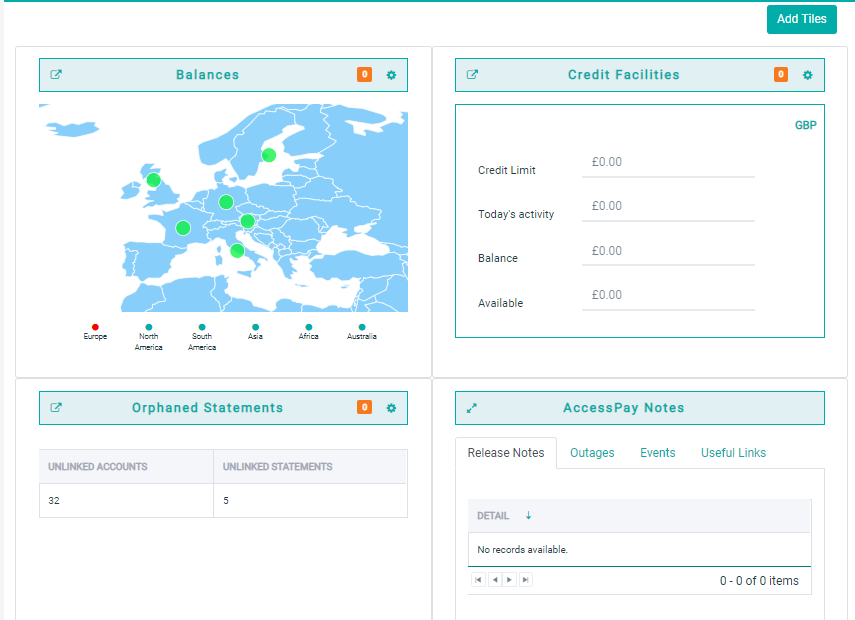The image size is (855, 620).
Task: Click the UK map marker
Action: (153, 180)
